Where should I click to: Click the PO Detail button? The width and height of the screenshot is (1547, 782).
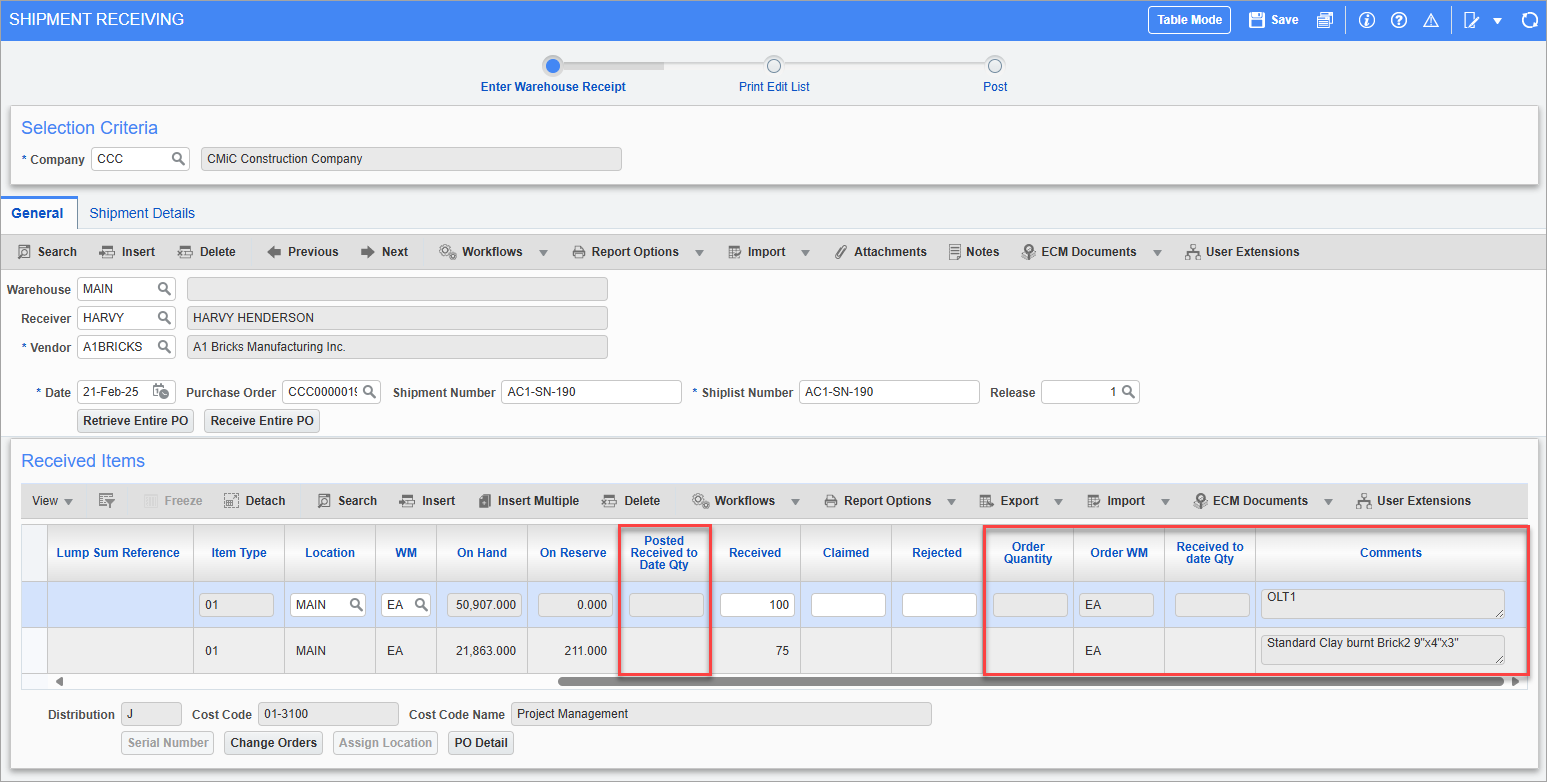pyautogui.click(x=480, y=743)
